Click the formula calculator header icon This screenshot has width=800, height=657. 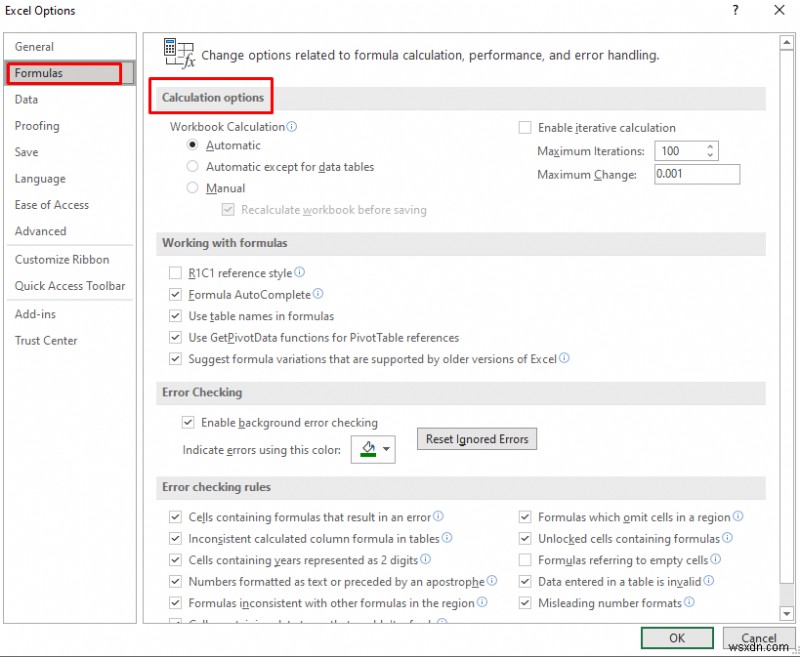coord(179,53)
